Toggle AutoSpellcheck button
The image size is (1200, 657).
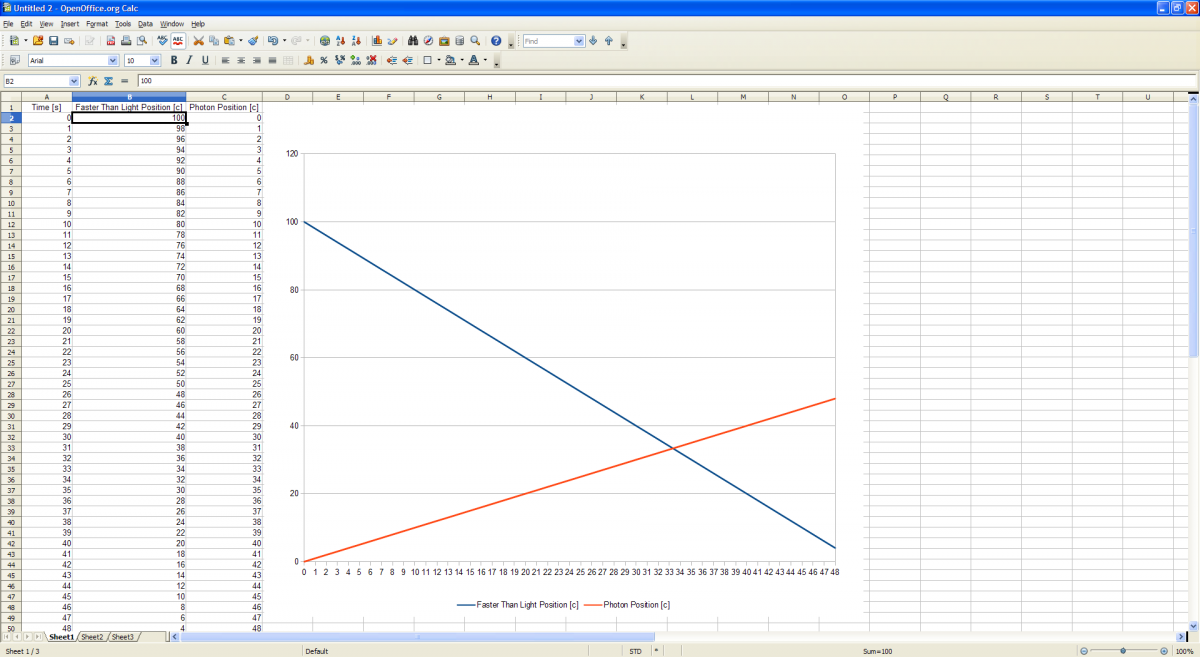[178, 41]
